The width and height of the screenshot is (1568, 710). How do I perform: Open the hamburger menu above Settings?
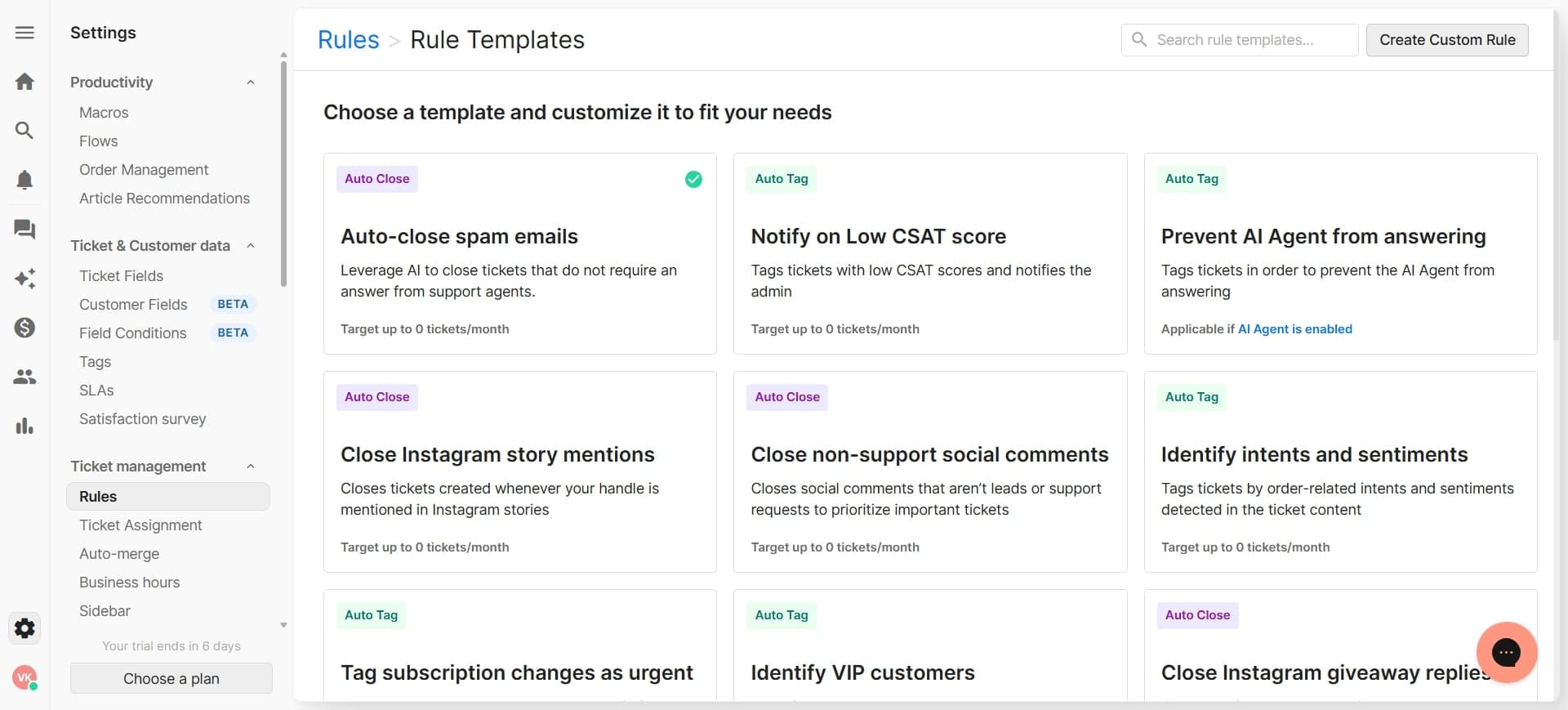pos(24,33)
